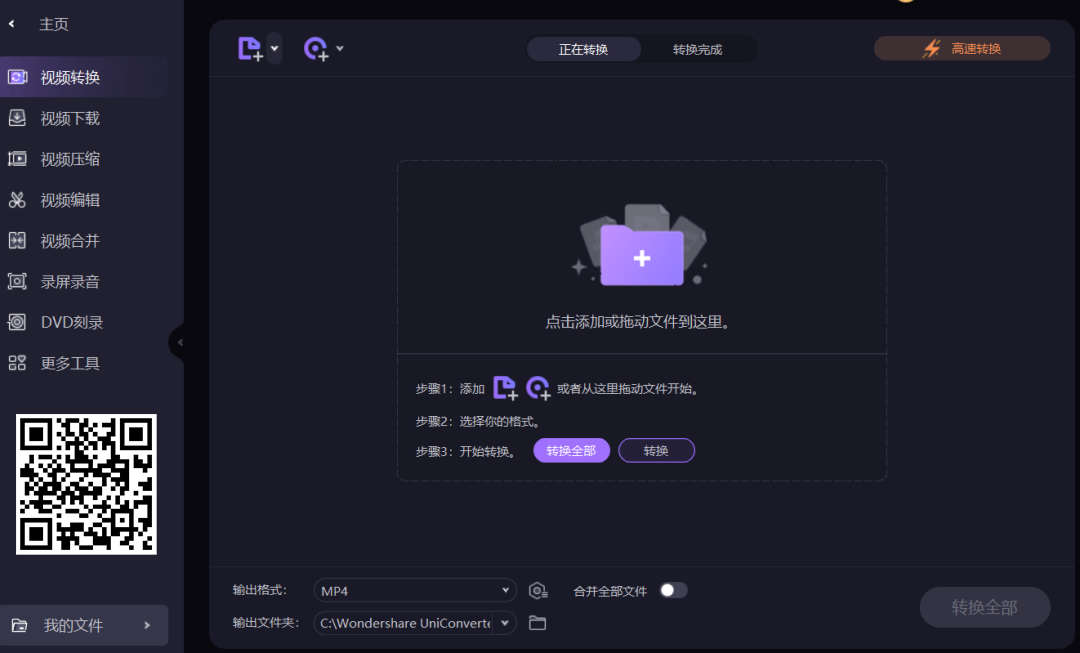Image resolution: width=1080 pixels, height=653 pixels.
Task: Go back to 主页
Action: tap(54, 23)
